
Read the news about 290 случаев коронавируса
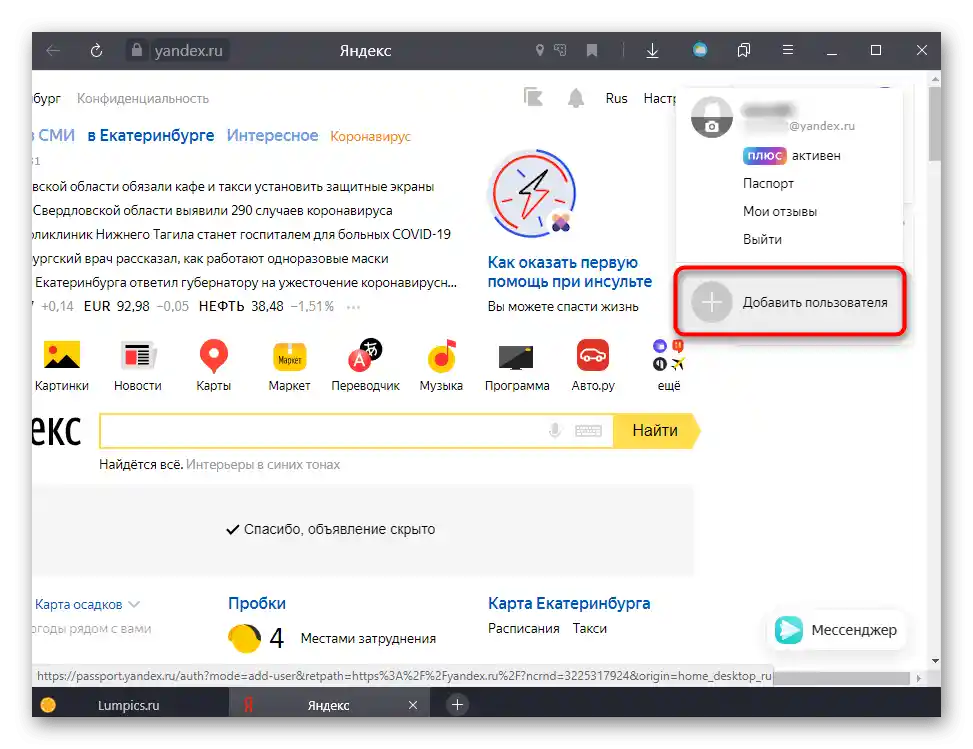pos(212,210)
